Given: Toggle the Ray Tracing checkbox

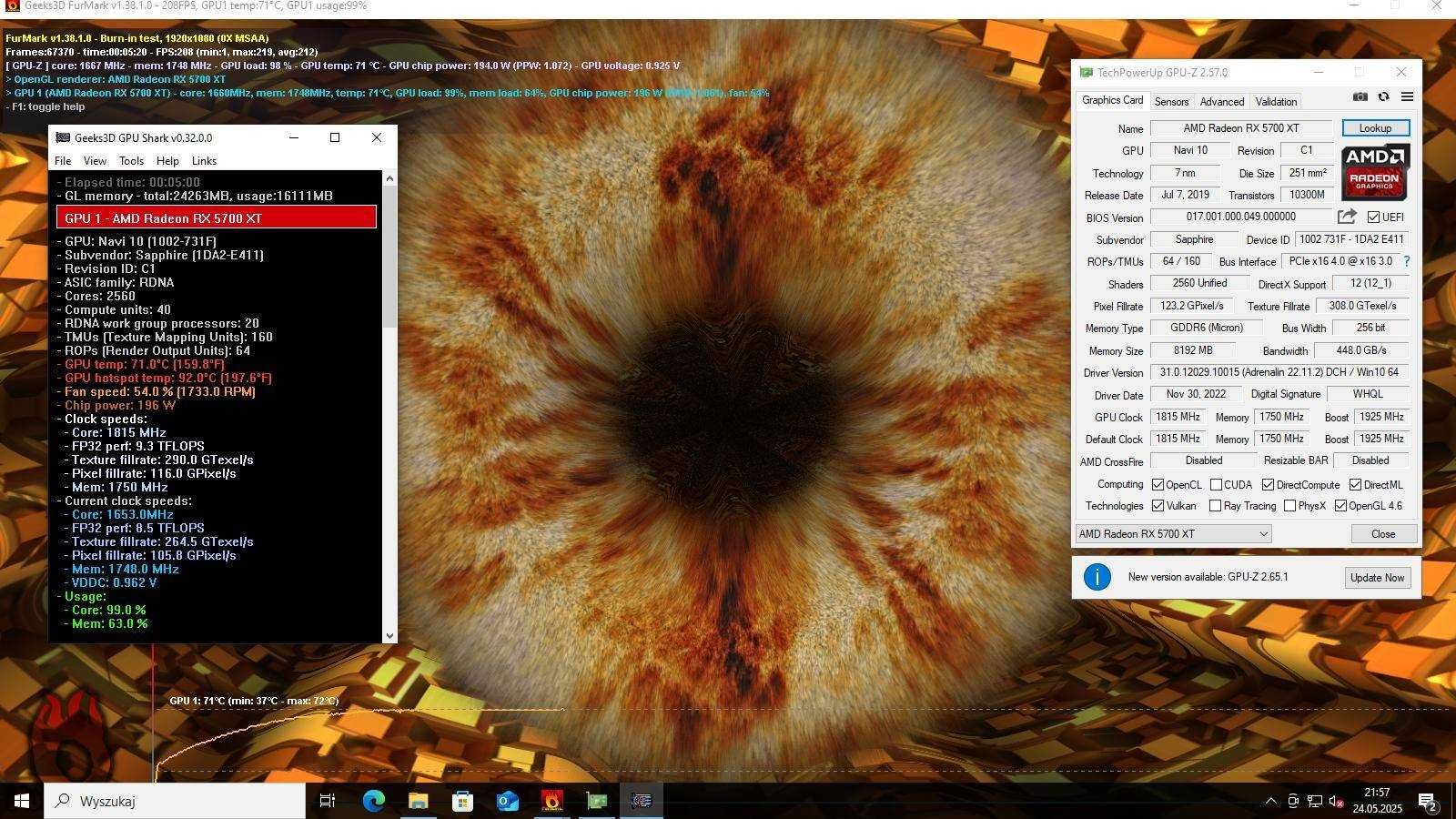Looking at the screenshot, I should (1215, 506).
